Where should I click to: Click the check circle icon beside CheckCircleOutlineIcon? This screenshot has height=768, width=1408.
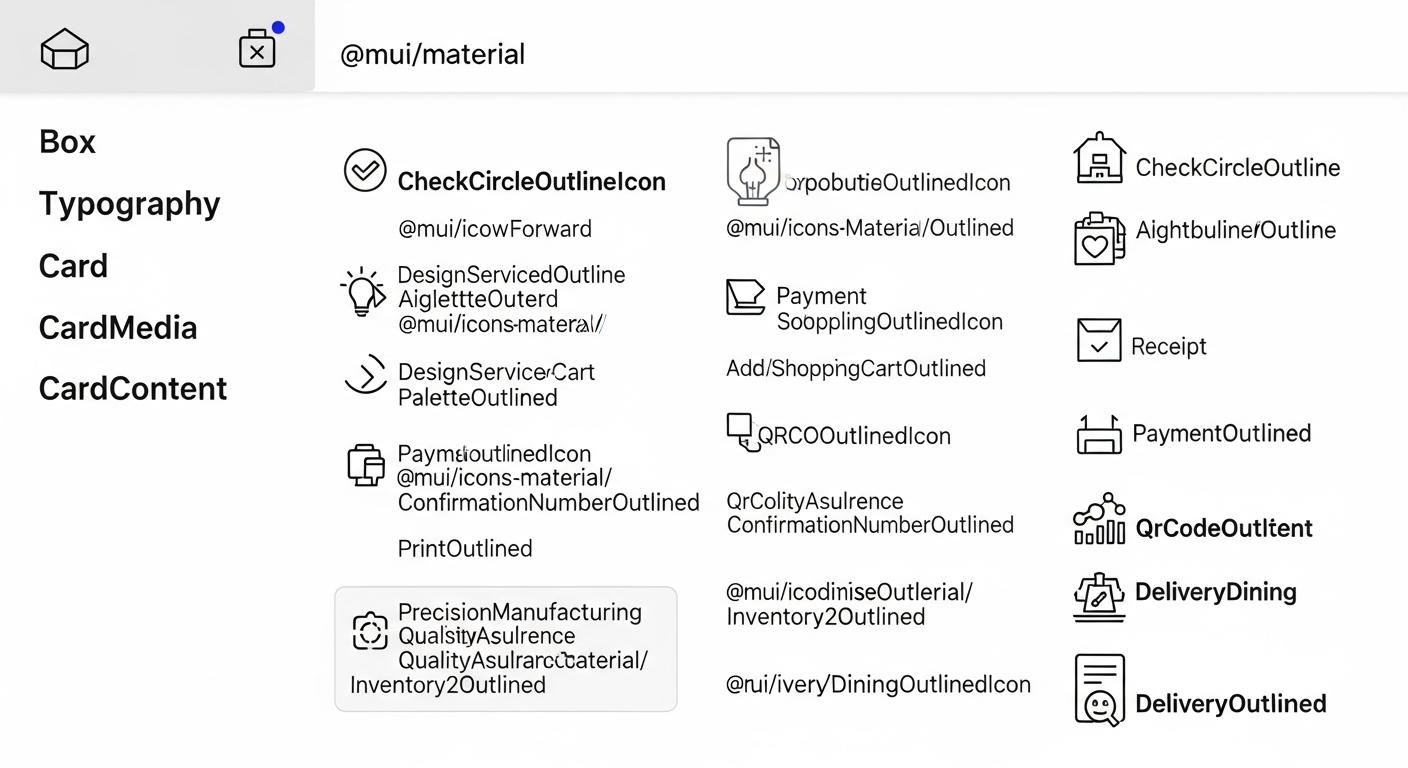click(365, 170)
